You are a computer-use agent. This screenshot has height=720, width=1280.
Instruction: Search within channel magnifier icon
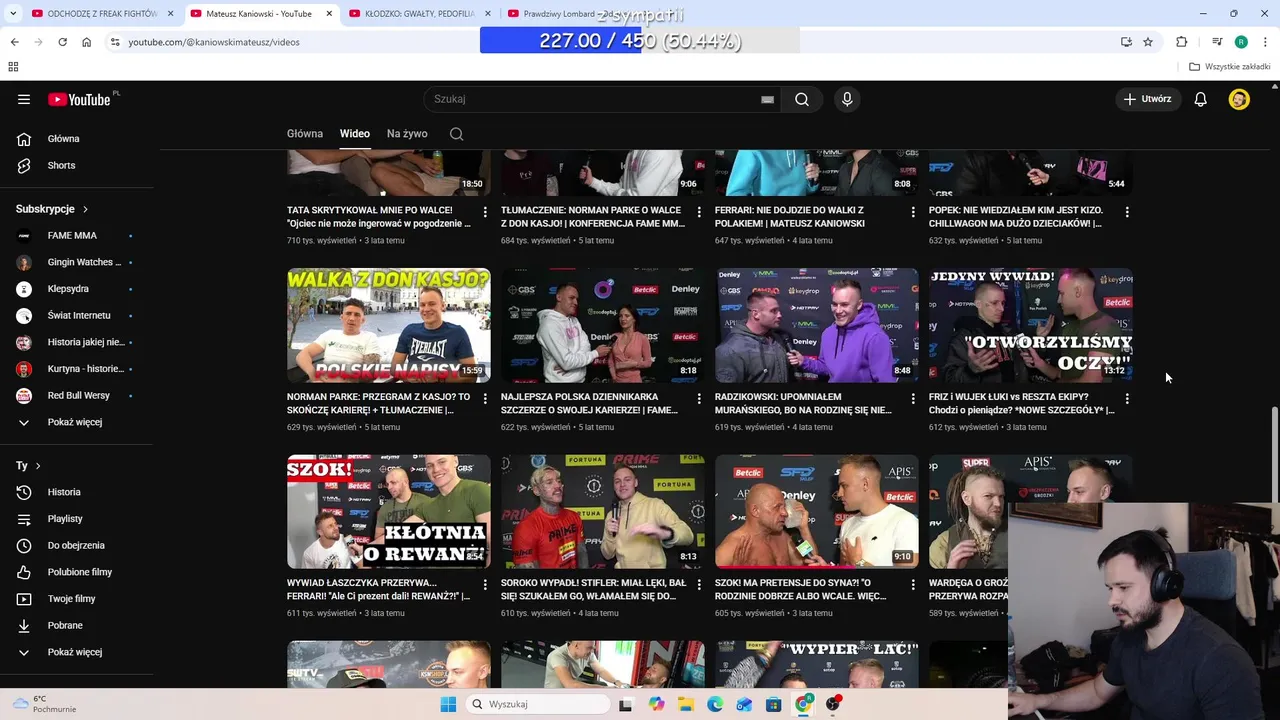(x=456, y=134)
